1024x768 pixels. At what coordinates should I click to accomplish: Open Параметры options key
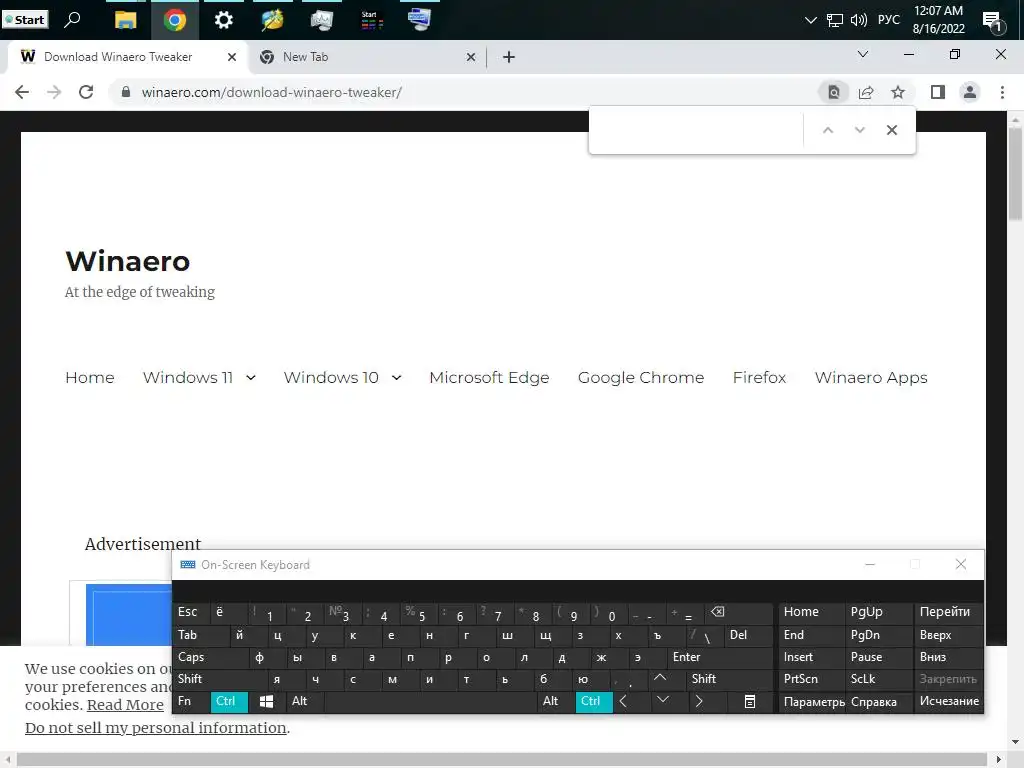pyautogui.click(x=814, y=702)
